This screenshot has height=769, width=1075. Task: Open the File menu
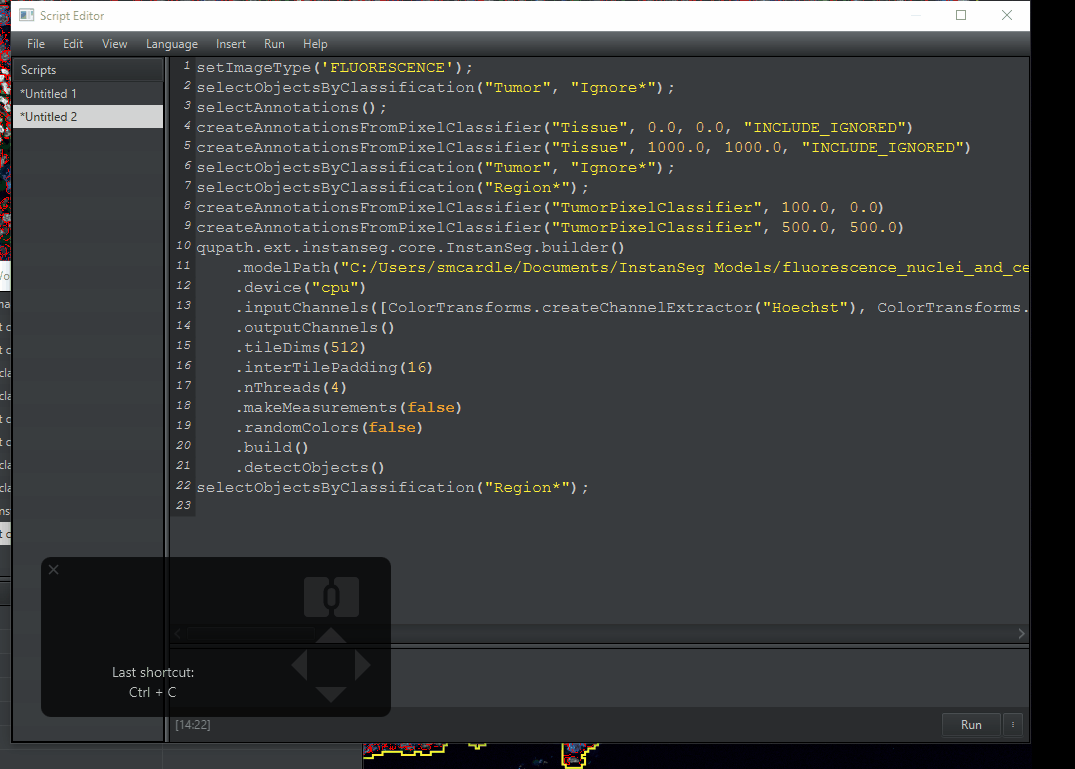pyautogui.click(x=35, y=43)
